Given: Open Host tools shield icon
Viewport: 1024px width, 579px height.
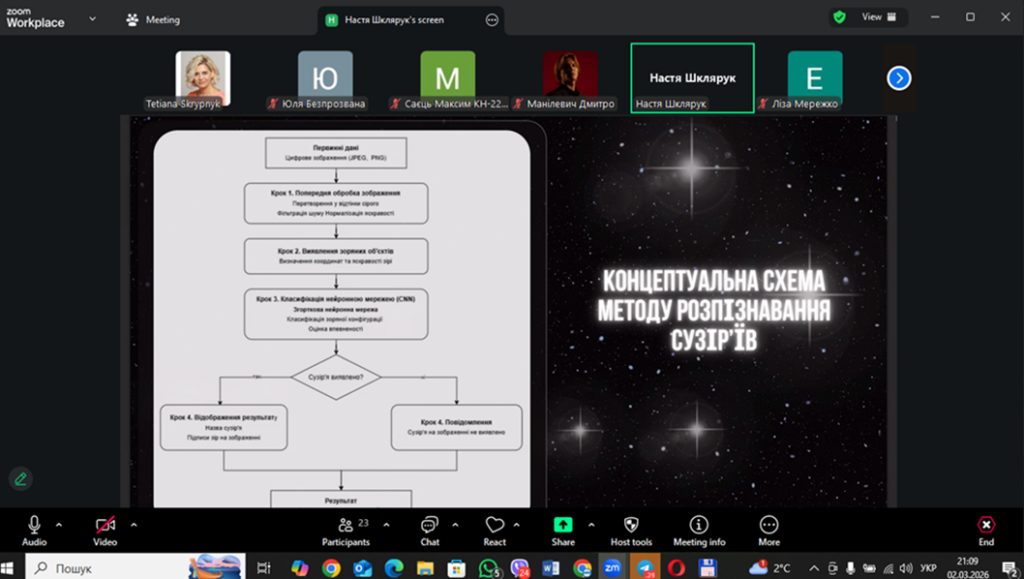Looking at the screenshot, I should click(631, 530).
